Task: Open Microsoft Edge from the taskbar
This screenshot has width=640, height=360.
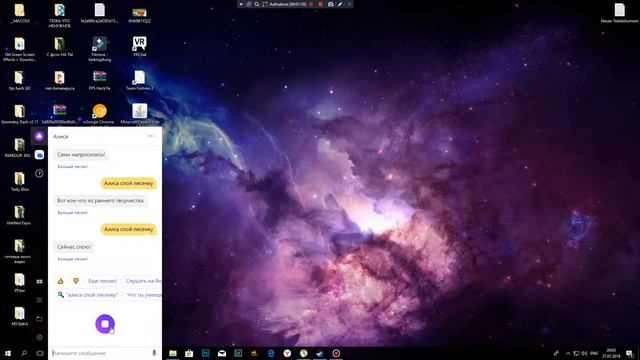Action: click(271, 353)
